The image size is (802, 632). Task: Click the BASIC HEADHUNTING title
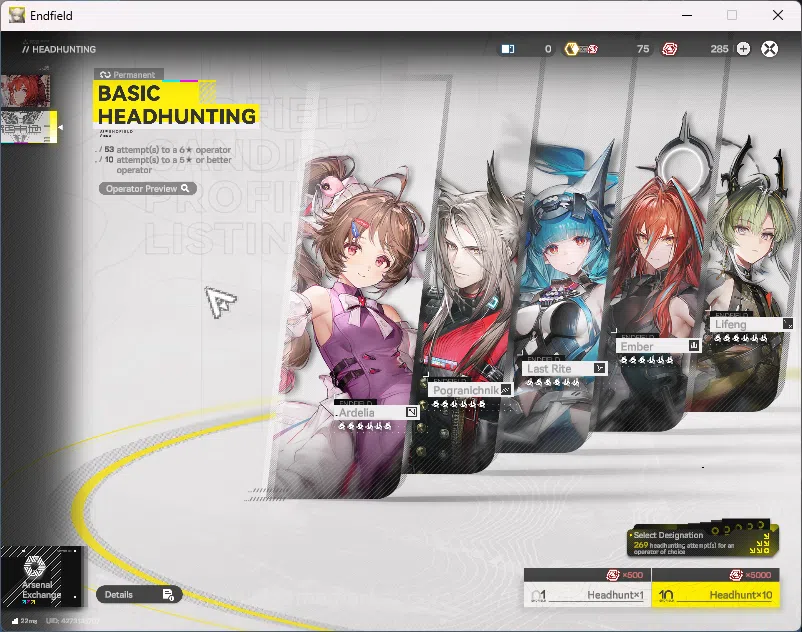176,105
